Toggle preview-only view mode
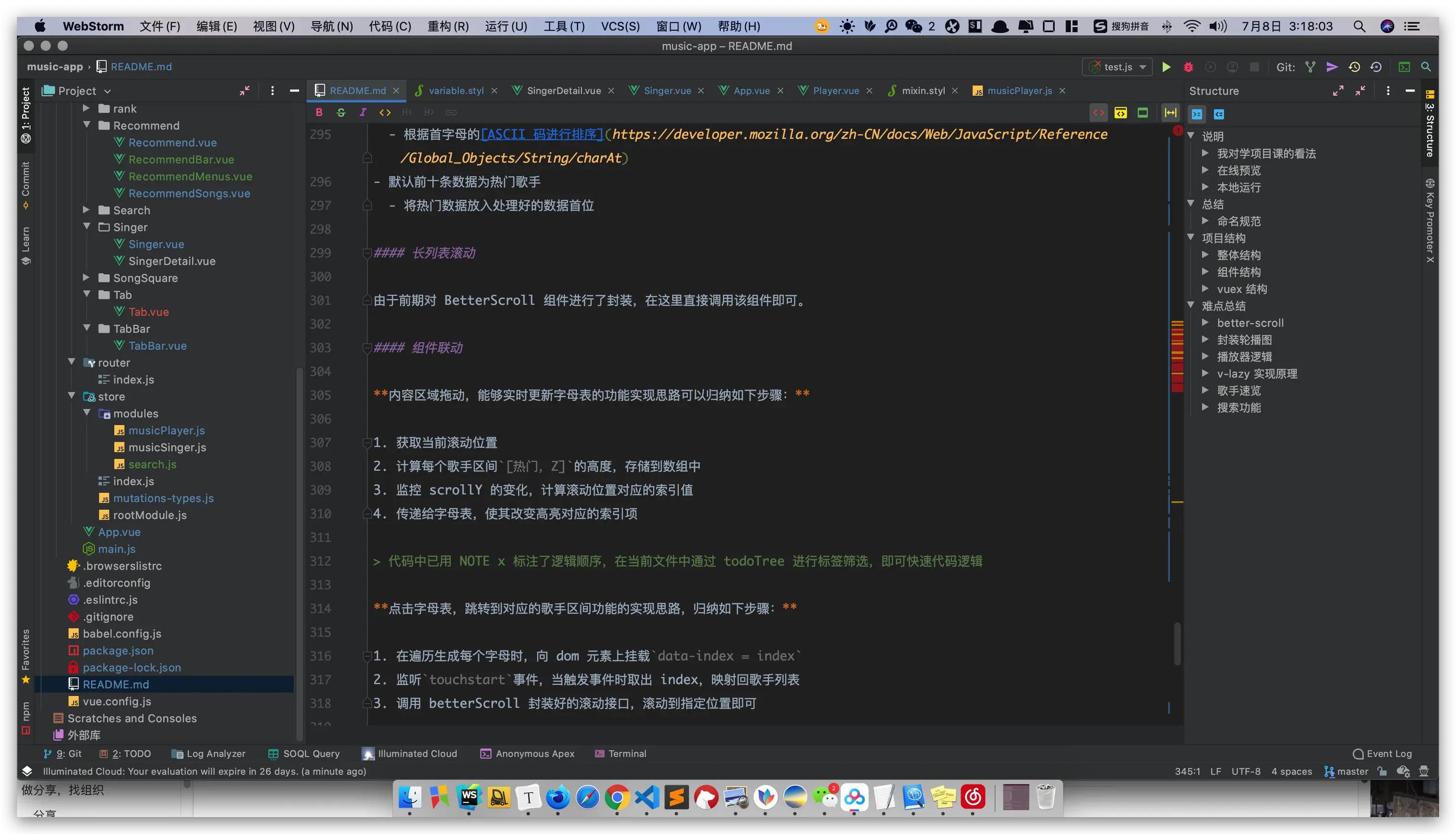The image size is (1456, 834). [1142, 113]
